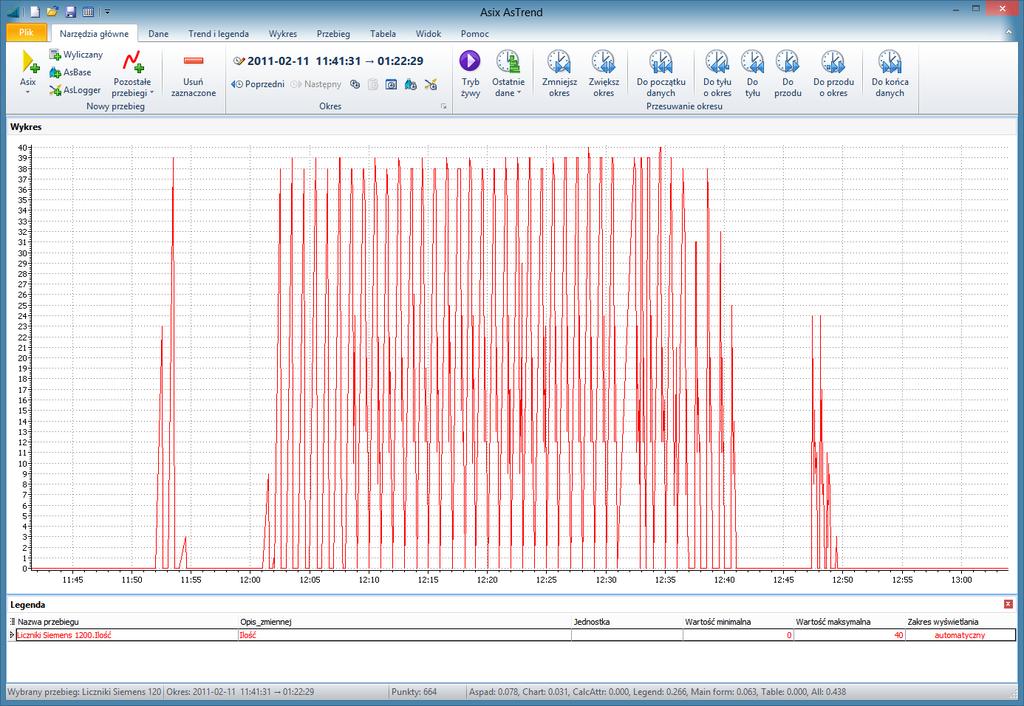Screen dimensions: 1024x706
Task: Add a Wyliczany calculated series
Action: point(76,54)
